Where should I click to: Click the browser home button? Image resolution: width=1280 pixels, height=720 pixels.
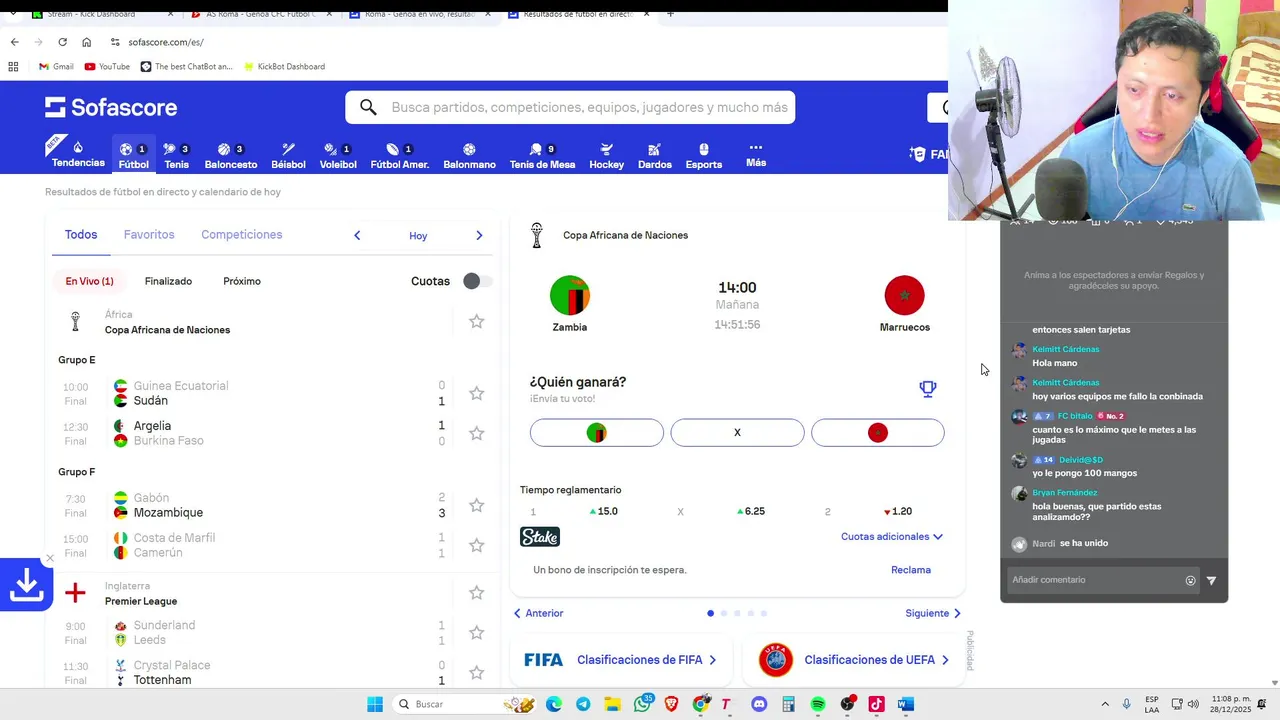(x=87, y=42)
